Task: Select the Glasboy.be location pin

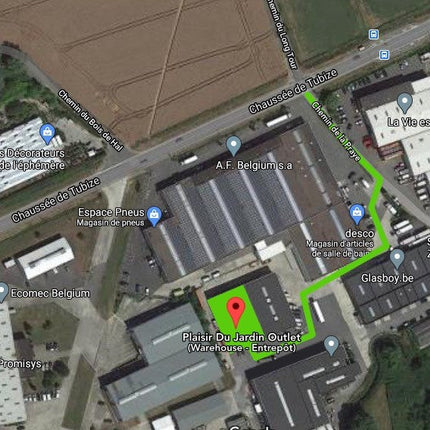Action: coord(397,259)
